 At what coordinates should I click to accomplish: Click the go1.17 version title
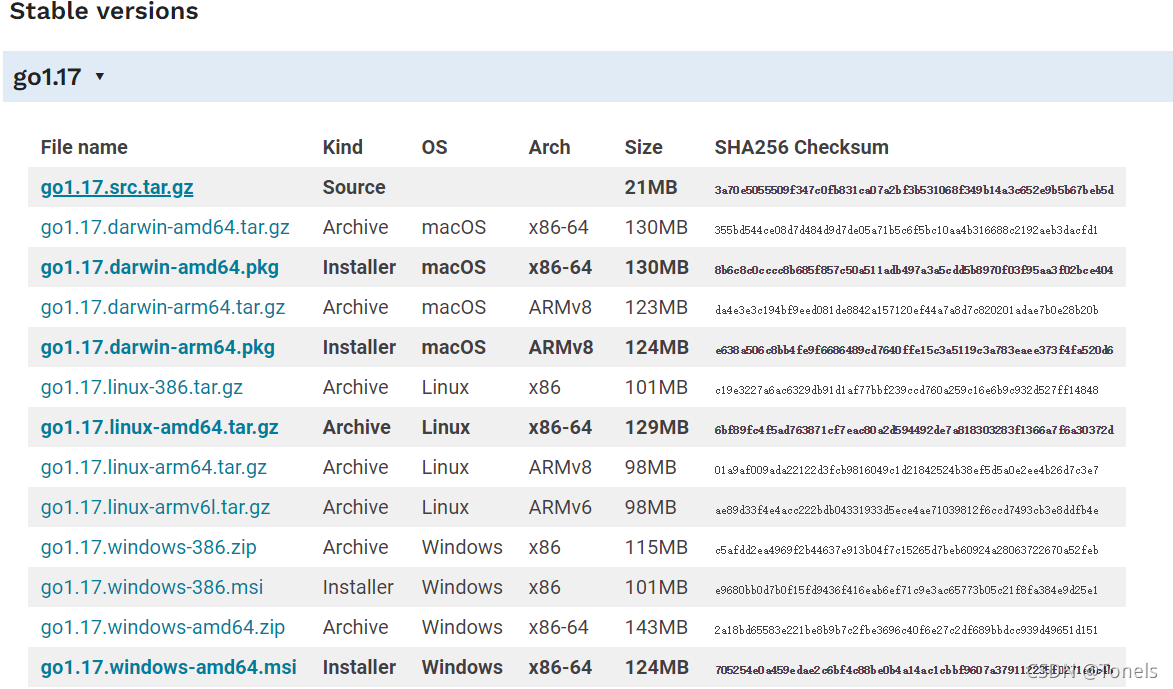pyautogui.click(x=47, y=77)
